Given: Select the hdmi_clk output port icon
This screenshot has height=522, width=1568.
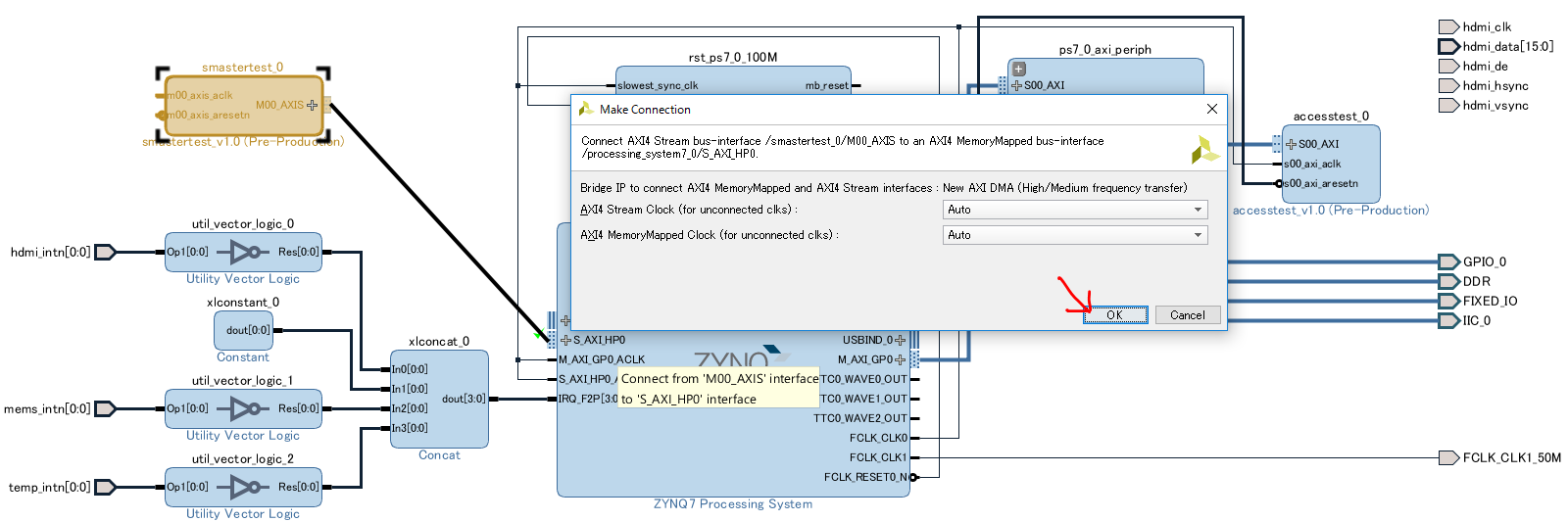Looking at the screenshot, I should point(1448,26).
